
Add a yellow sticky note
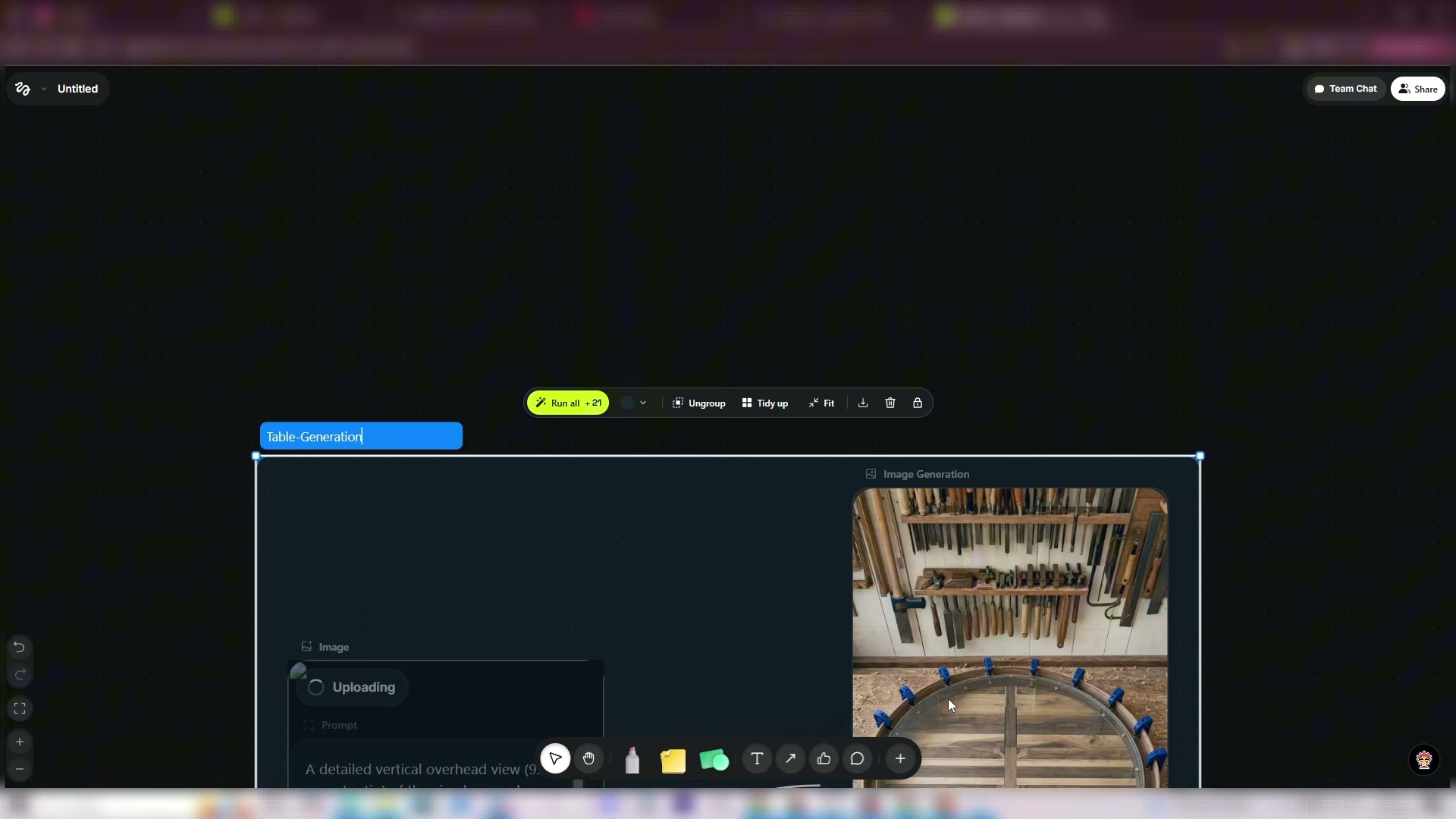(x=673, y=761)
